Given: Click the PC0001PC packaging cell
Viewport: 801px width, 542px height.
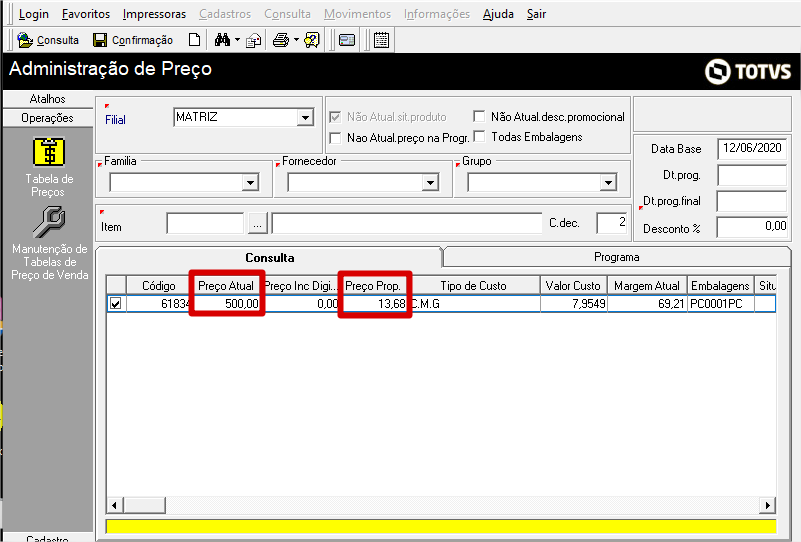Looking at the screenshot, I should pyautogui.click(x=720, y=303).
